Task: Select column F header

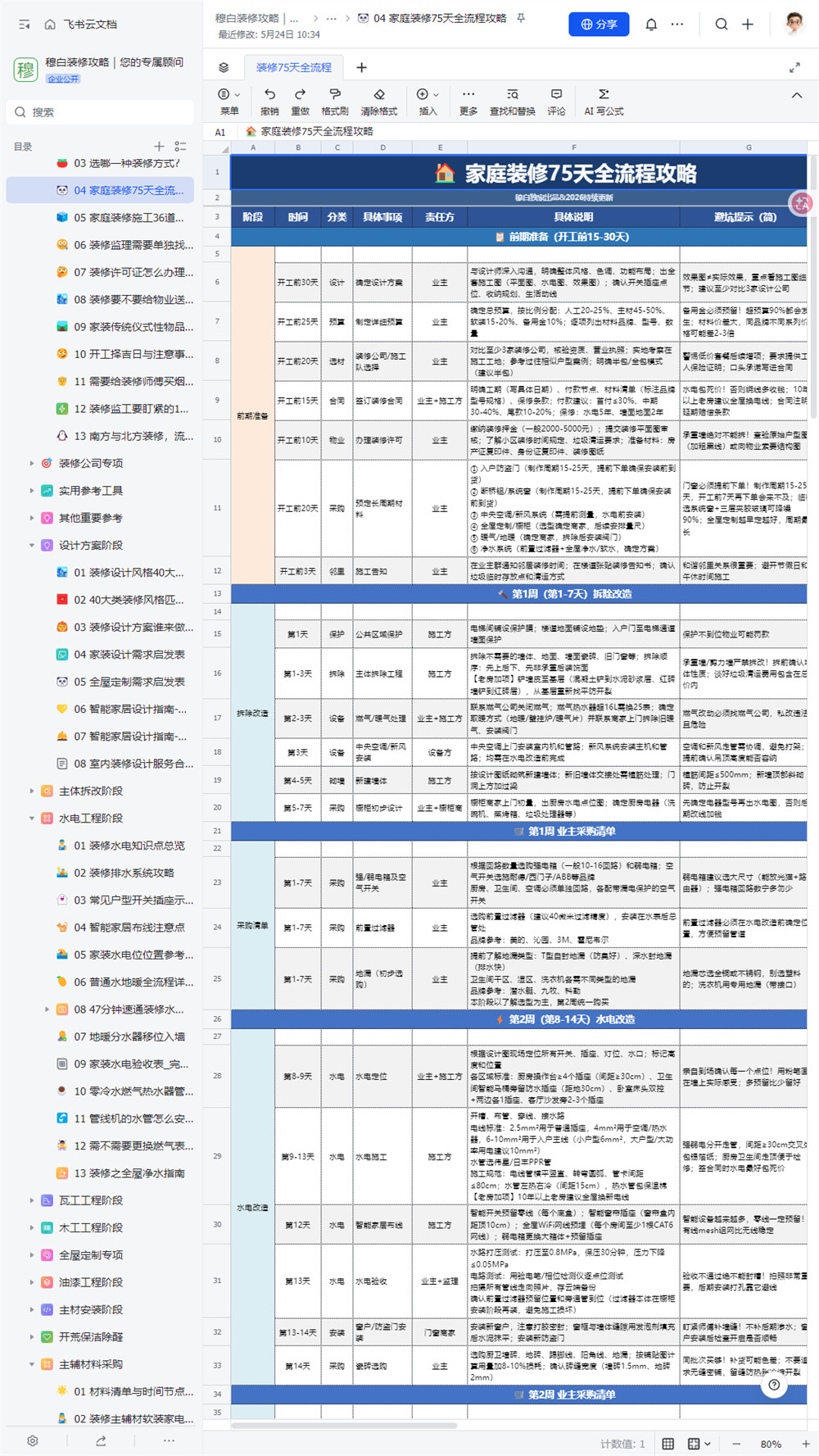Action: point(573,147)
